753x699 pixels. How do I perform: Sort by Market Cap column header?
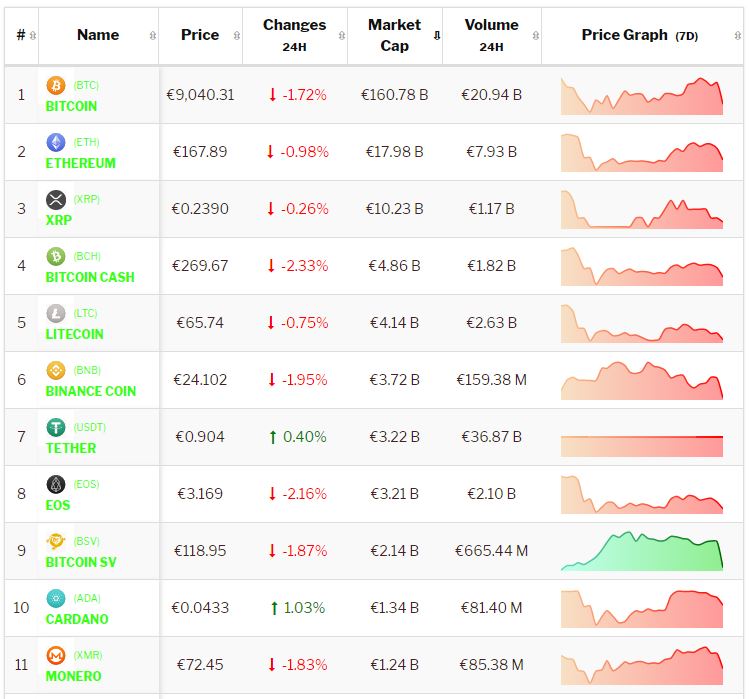(x=394, y=35)
